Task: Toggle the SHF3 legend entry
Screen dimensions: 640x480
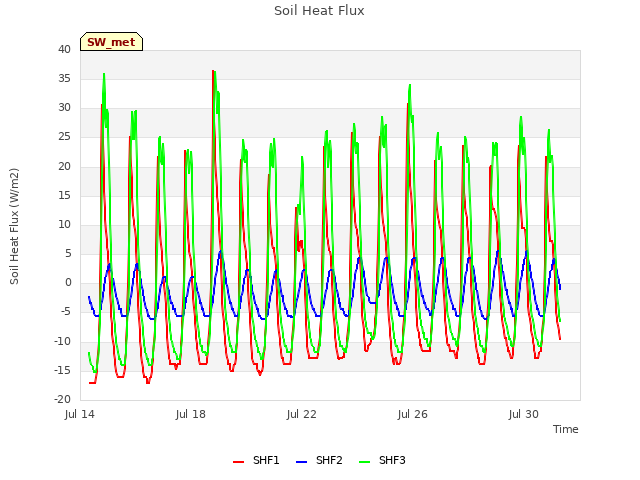Action: click(382, 460)
